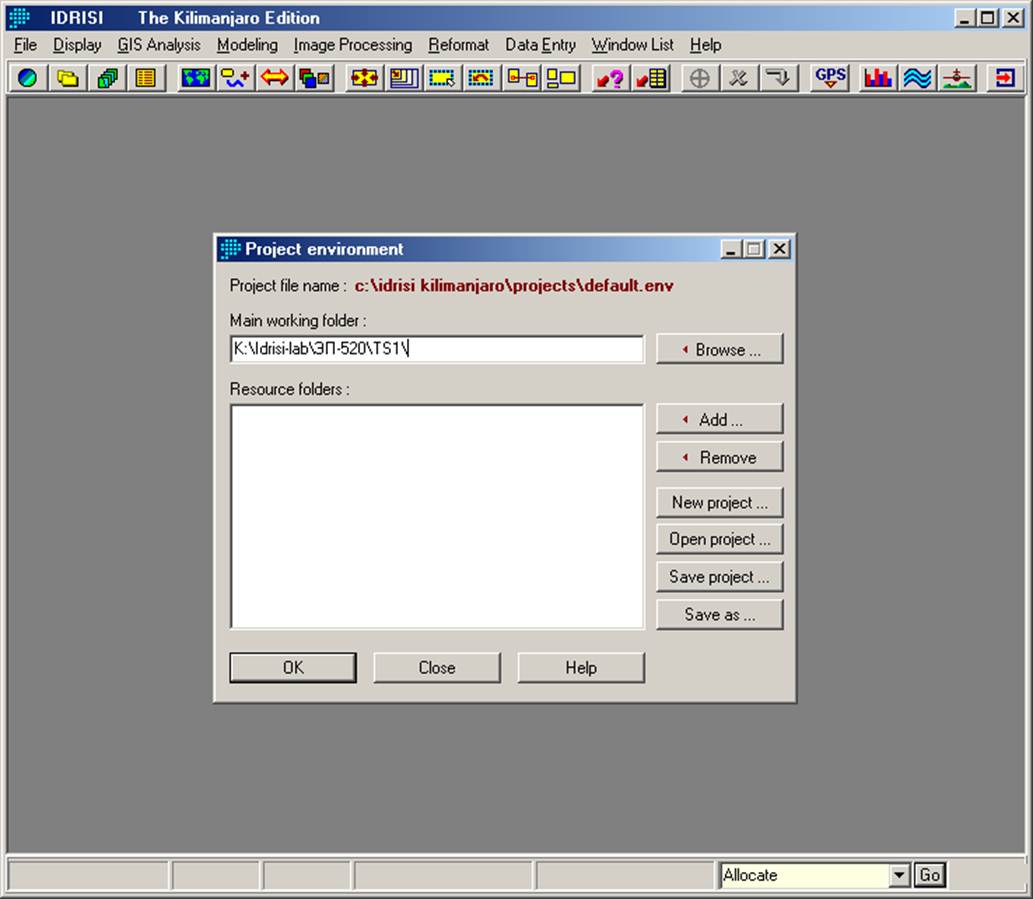Minimize the Project environment dialog
The width and height of the screenshot is (1033, 899).
(x=730, y=250)
